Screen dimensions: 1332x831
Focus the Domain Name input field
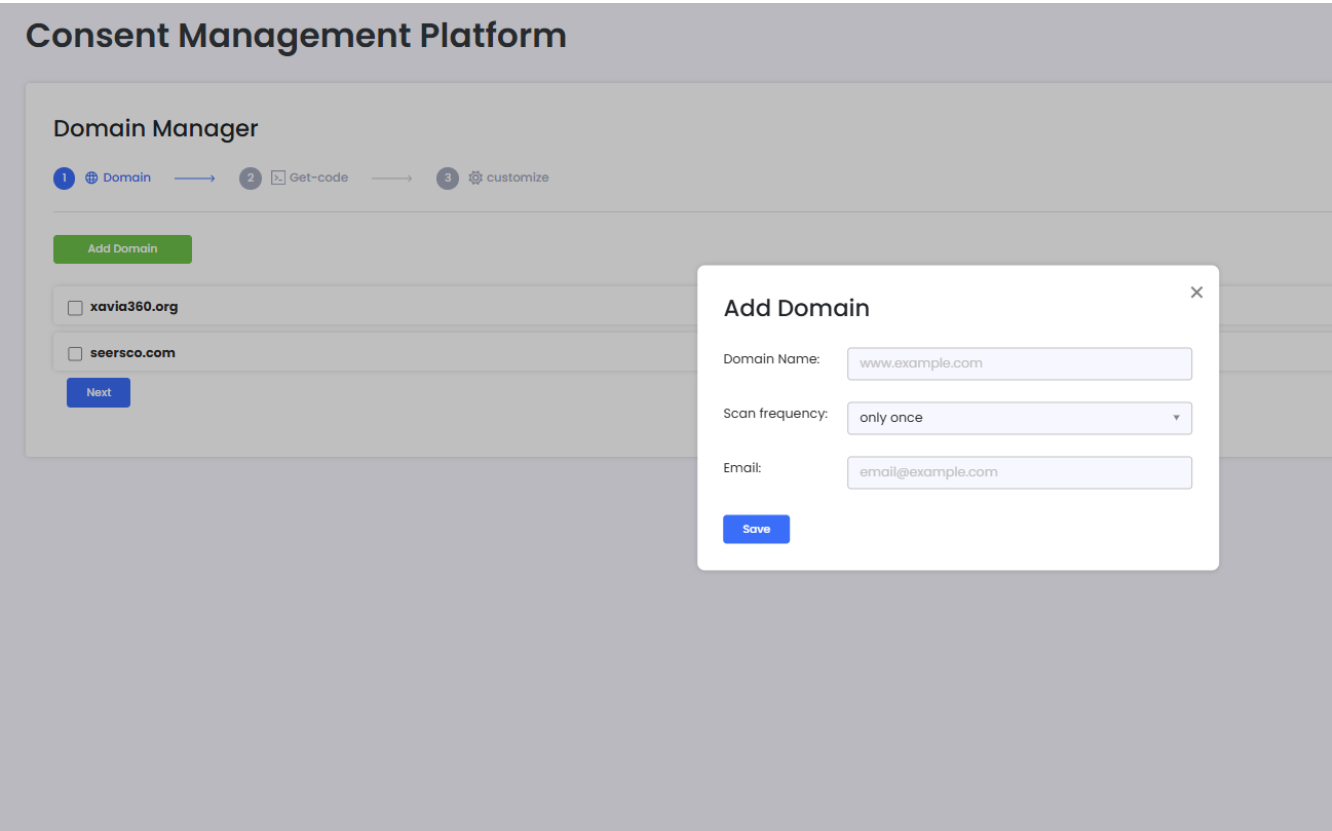[1019, 364]
